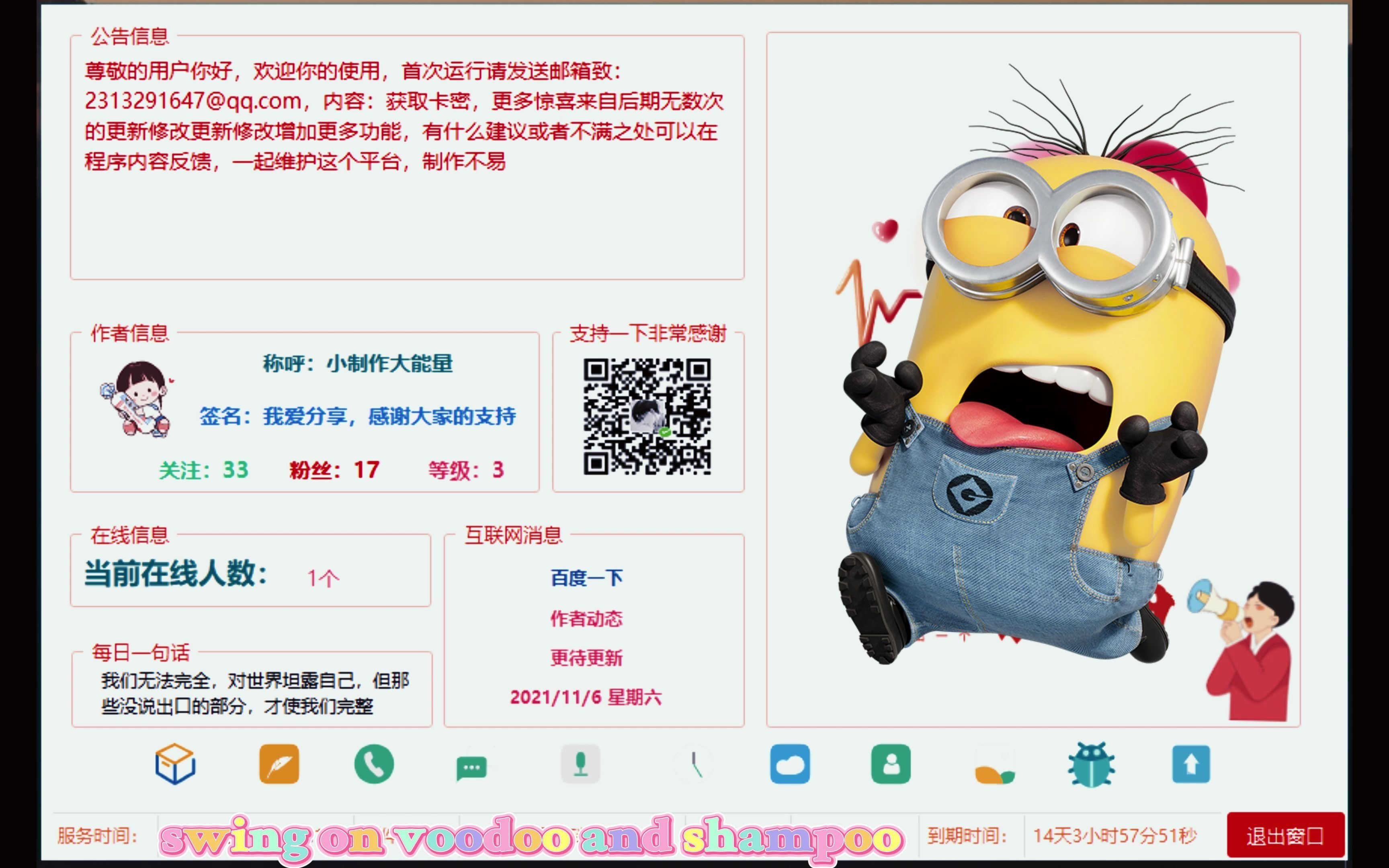Click the green user contact icon
This screenshot has width=1389, height=868.
(x=891, y=764)
